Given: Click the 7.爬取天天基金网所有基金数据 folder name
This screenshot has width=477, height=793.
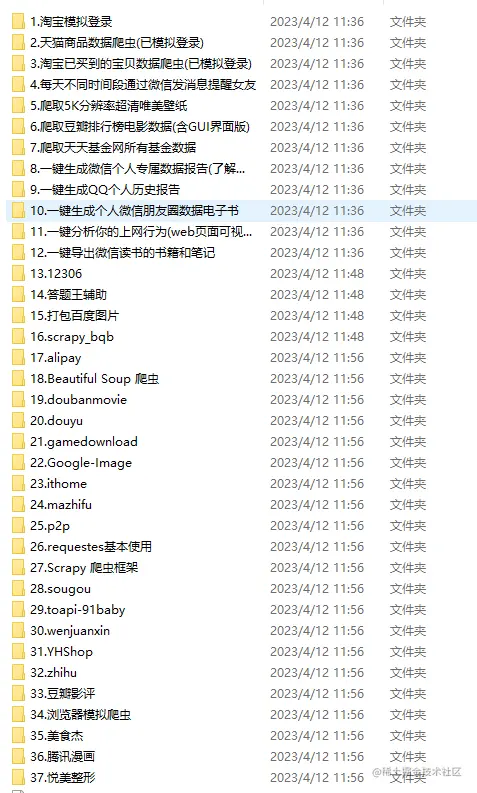Looking at the screenshot, I should pos(113,148).
